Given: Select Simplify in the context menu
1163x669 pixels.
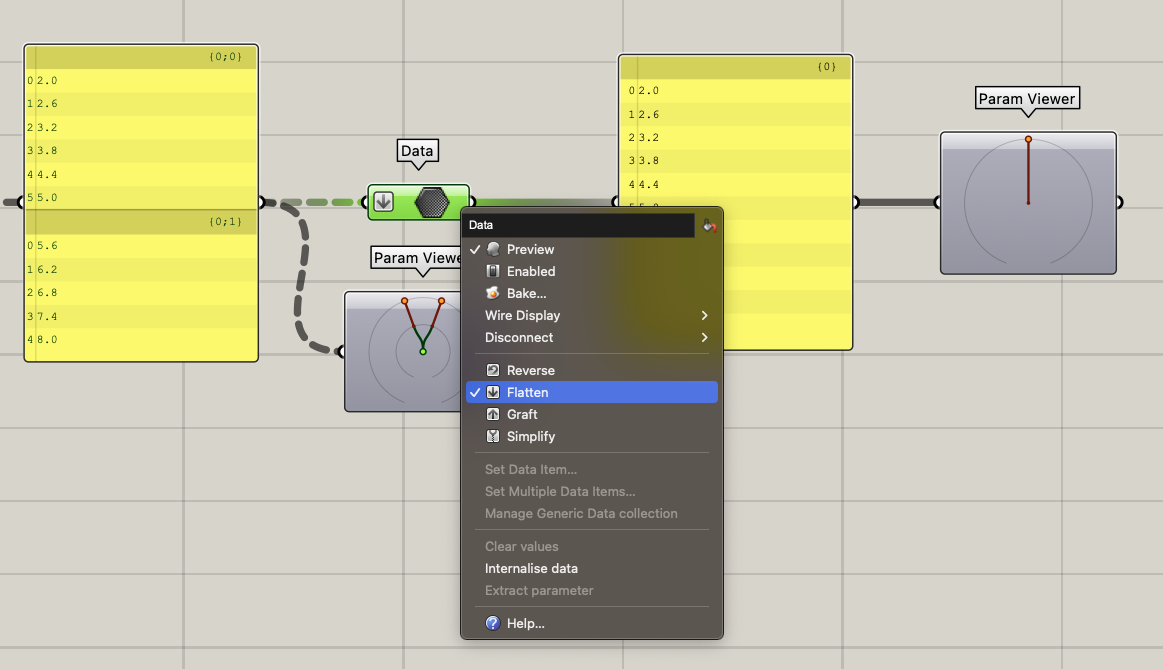Looking at the screenshot, I should 592,436.
